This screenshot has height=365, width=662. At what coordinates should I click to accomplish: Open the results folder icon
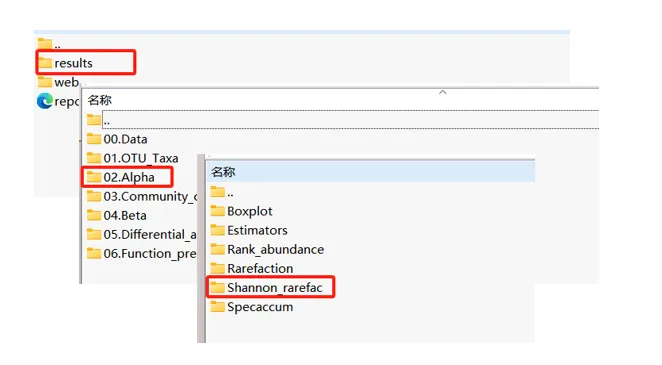[x=45, y=63]
